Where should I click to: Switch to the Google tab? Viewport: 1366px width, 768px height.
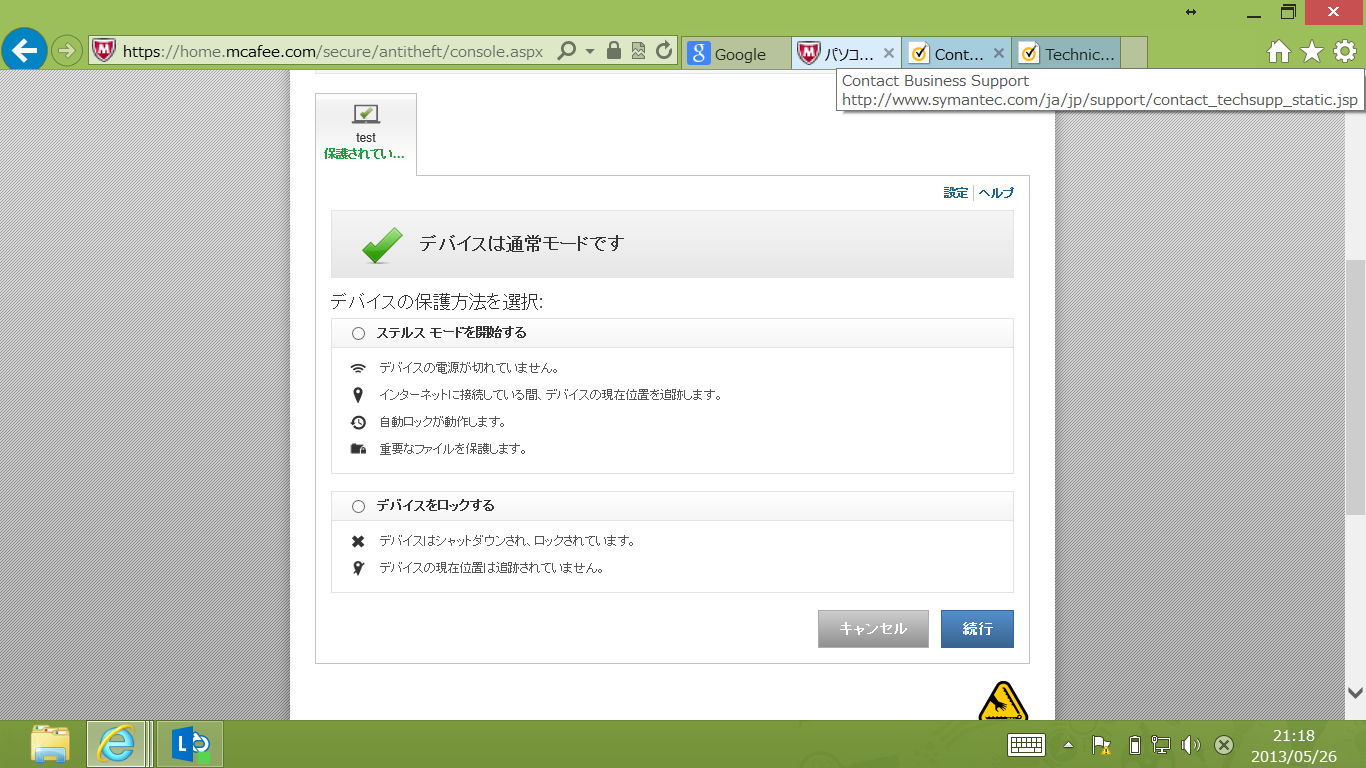[x=736, y=54]
